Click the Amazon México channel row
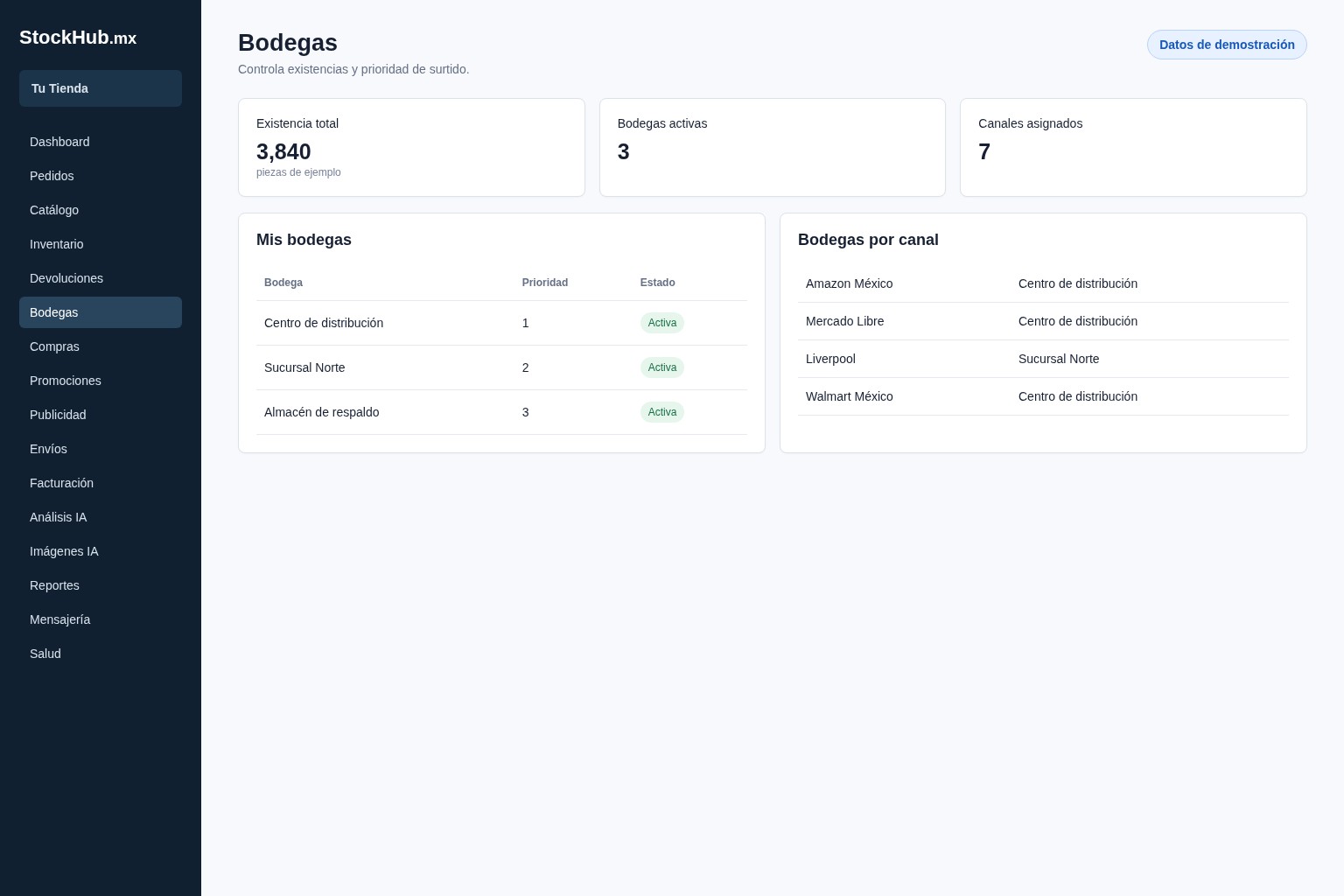Image resolution: width=1344 pixels, height=896 pixels. (1043, 283)
